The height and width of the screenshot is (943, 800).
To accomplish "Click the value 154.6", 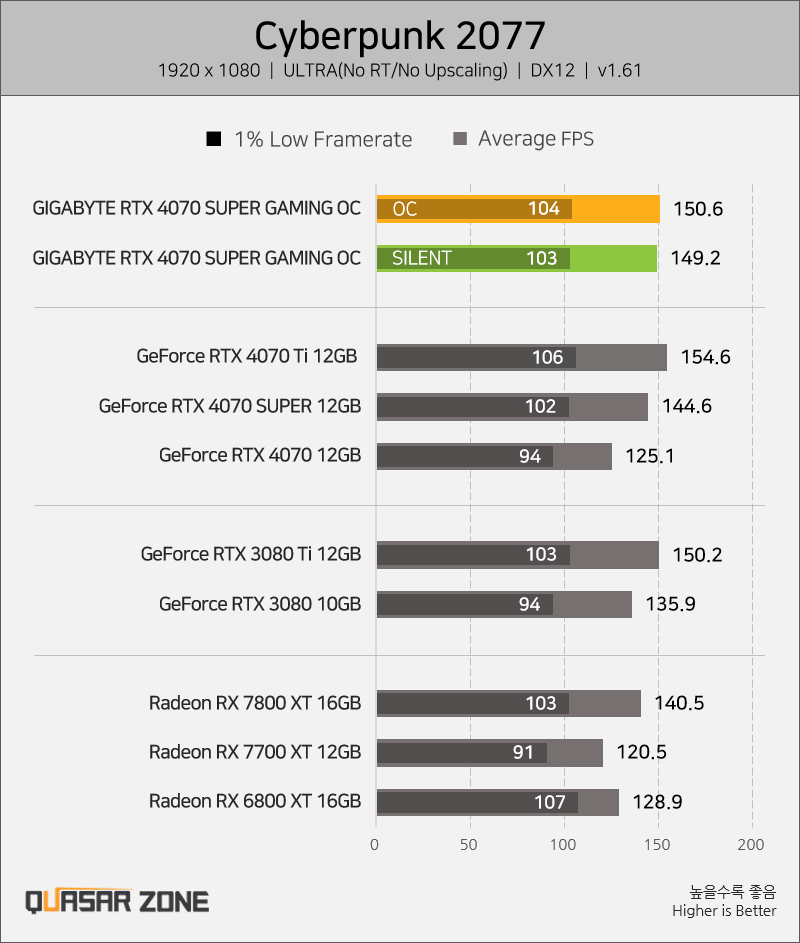I will tap(706, 357).
